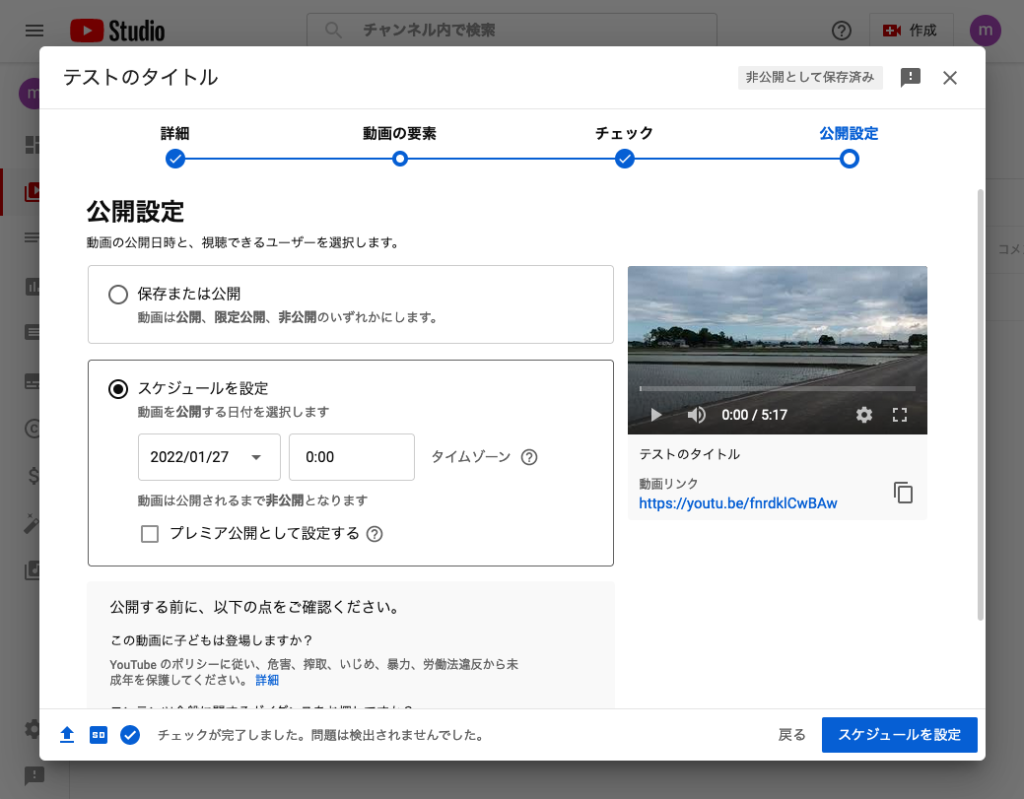
Task: Open the hamburger navigation menu
Action: [x=33, y=30]
